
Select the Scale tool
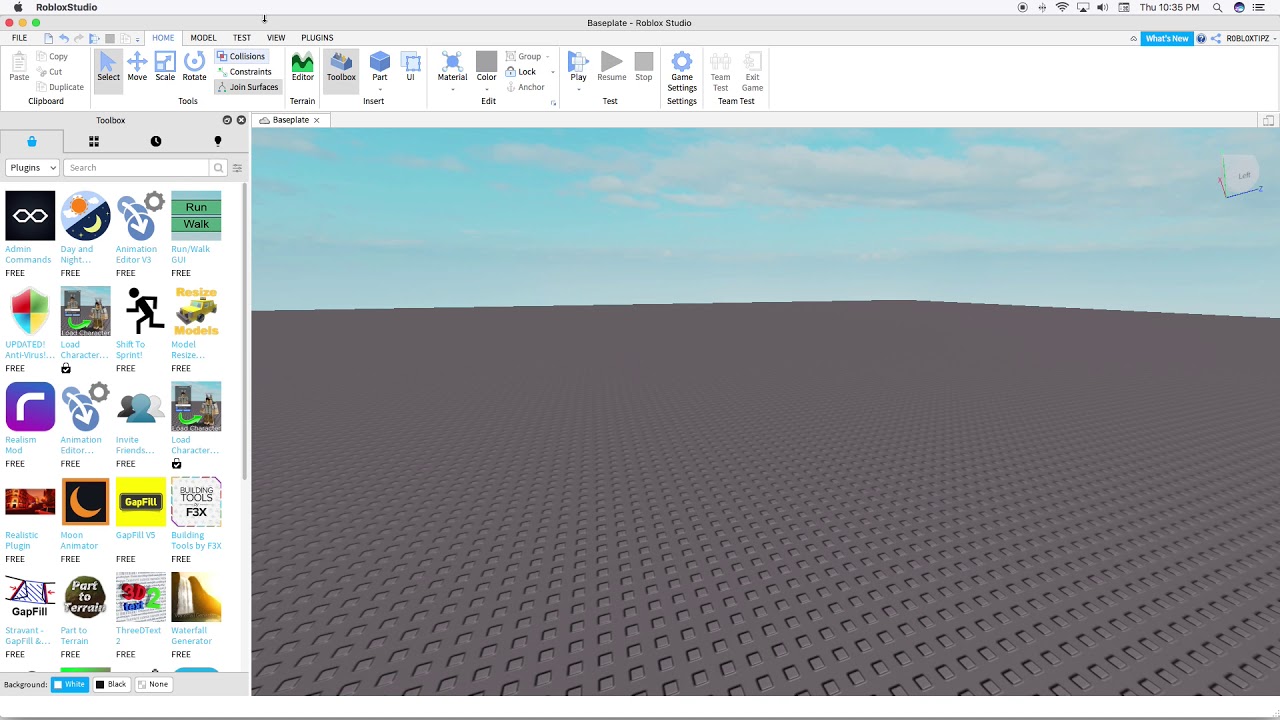tap(165, 67)
